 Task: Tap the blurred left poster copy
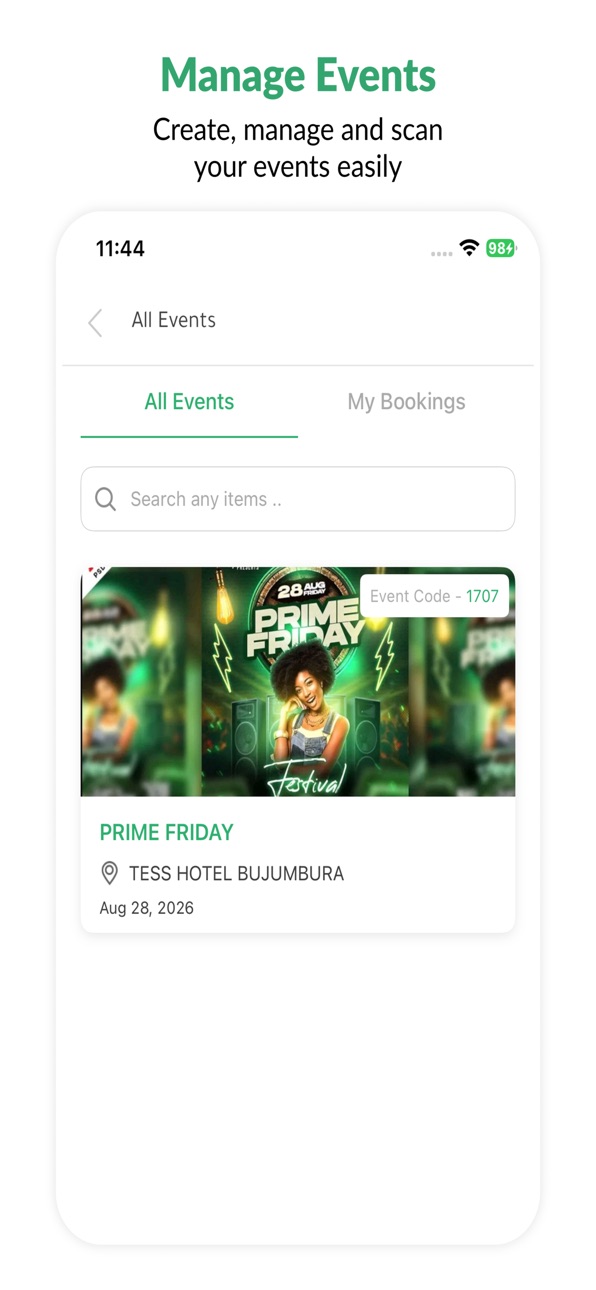(x=141, y=682)
